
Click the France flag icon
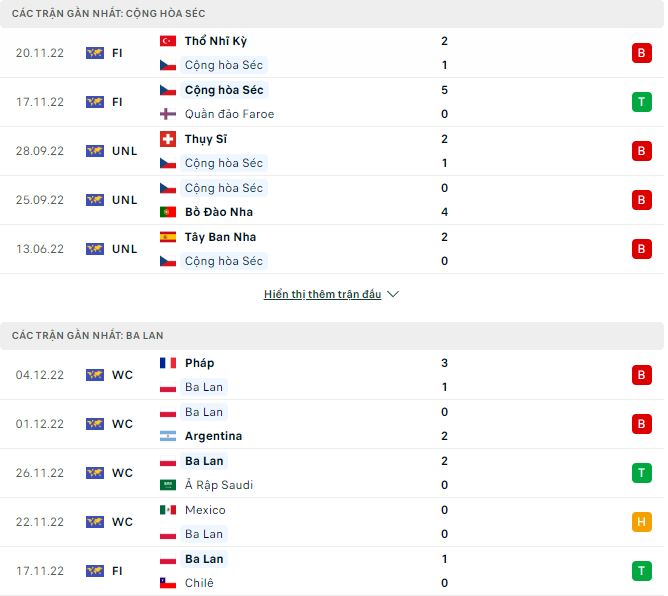click(x=168, y=363)
